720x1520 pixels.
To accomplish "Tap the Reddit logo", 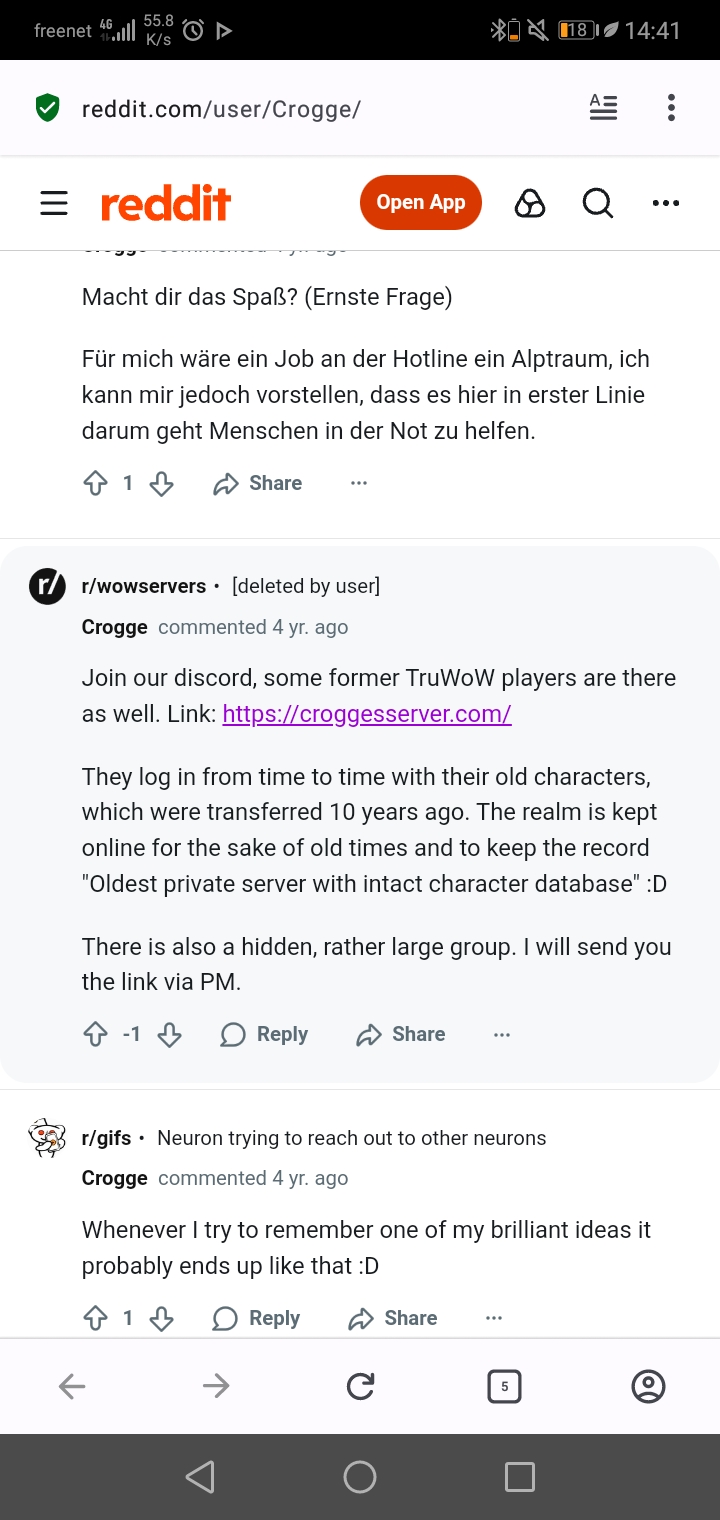I will (x=166, y=204).
